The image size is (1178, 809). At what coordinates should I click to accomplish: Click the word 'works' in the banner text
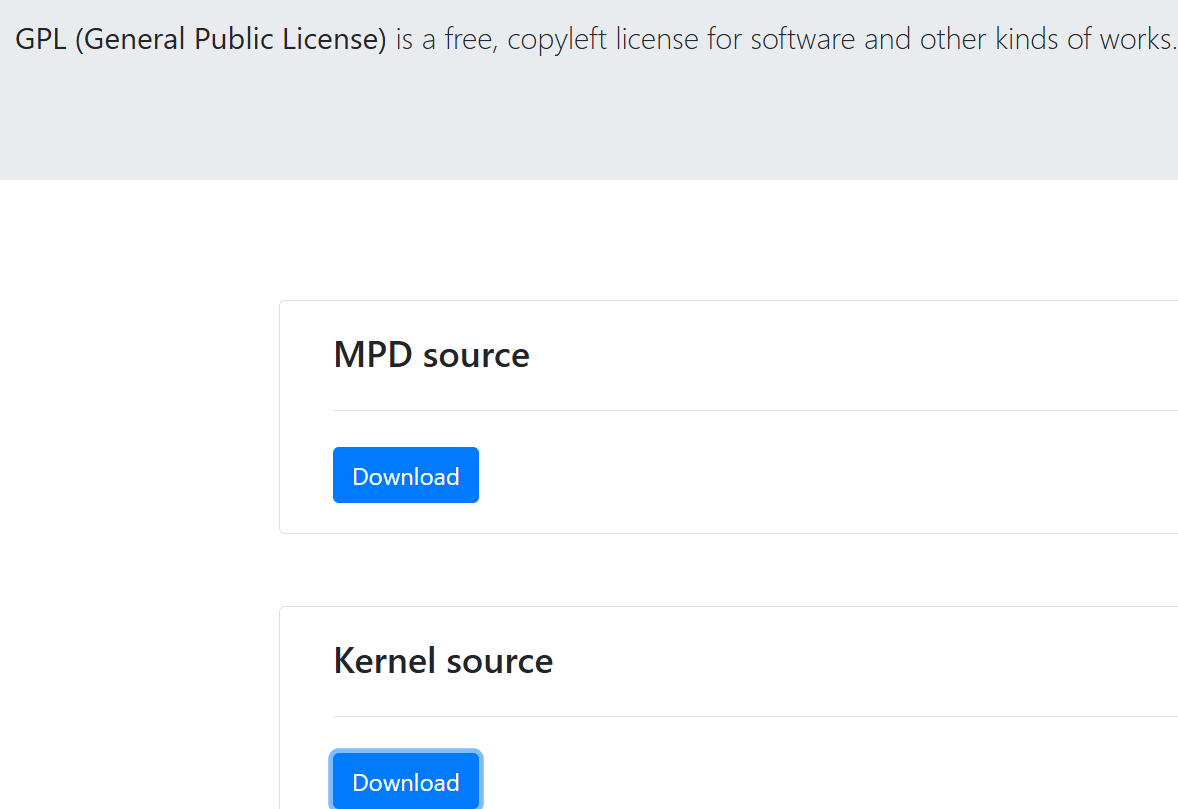tap(1134, 40)
